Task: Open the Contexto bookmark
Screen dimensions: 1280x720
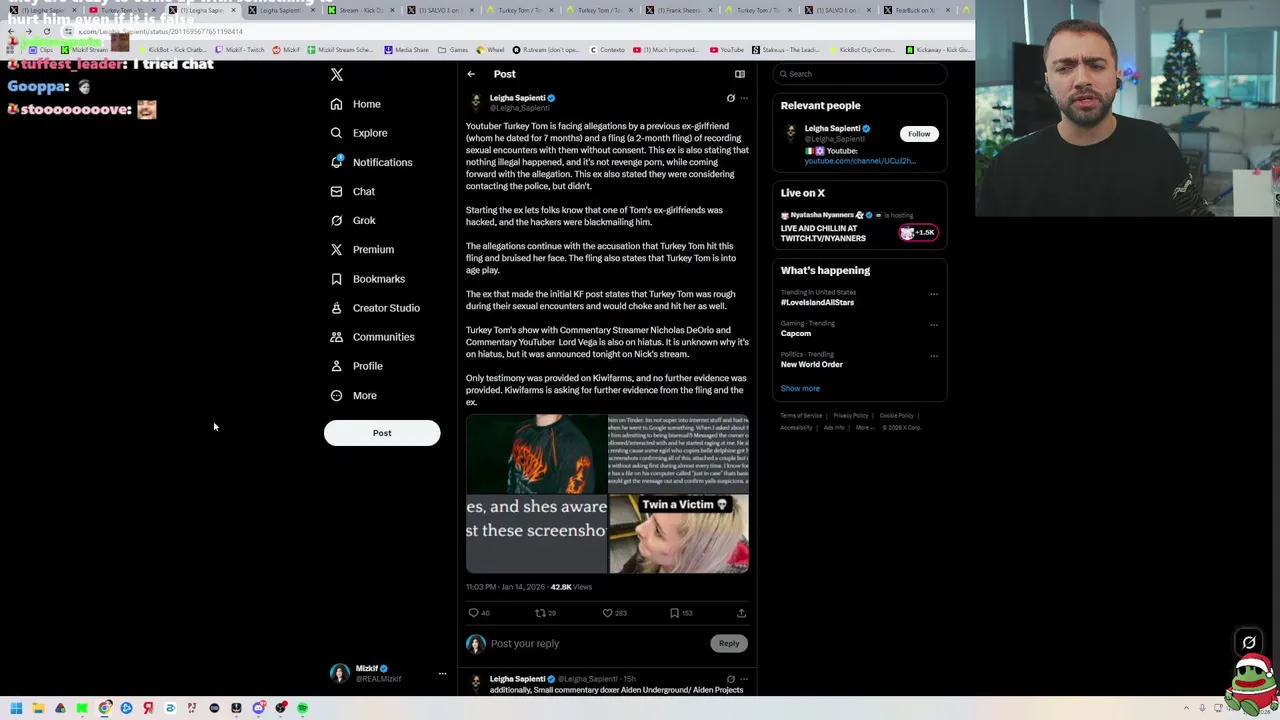Action: (x=607, y=50)
